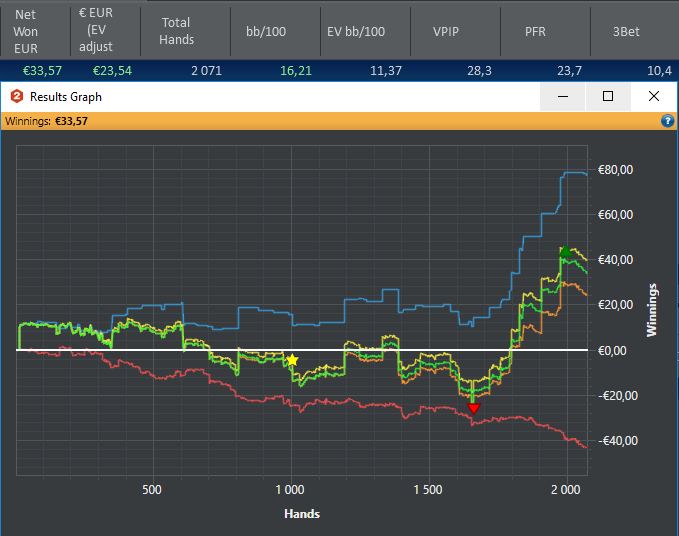This screenshot has width=679, height=536.
Task: Click the Results Graph window title
Action: point(66,97)
